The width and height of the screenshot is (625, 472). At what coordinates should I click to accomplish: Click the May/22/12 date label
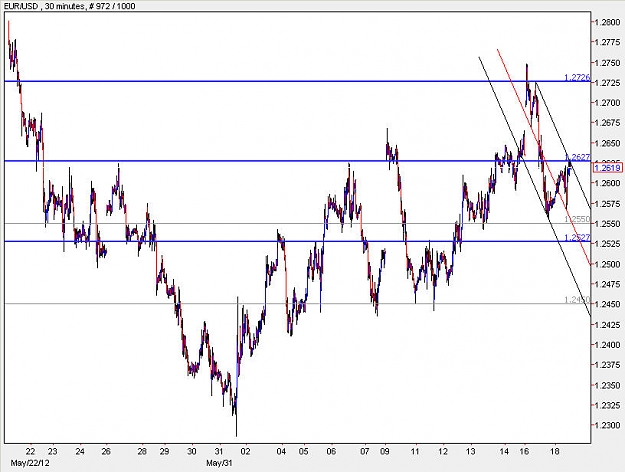tap(30, 463)
